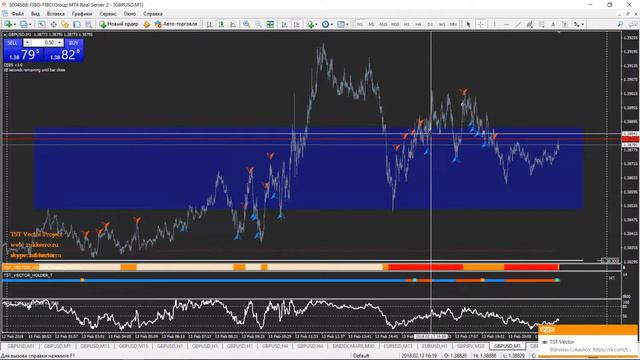Select the equidistant channel tool

[x=529, y=24]
